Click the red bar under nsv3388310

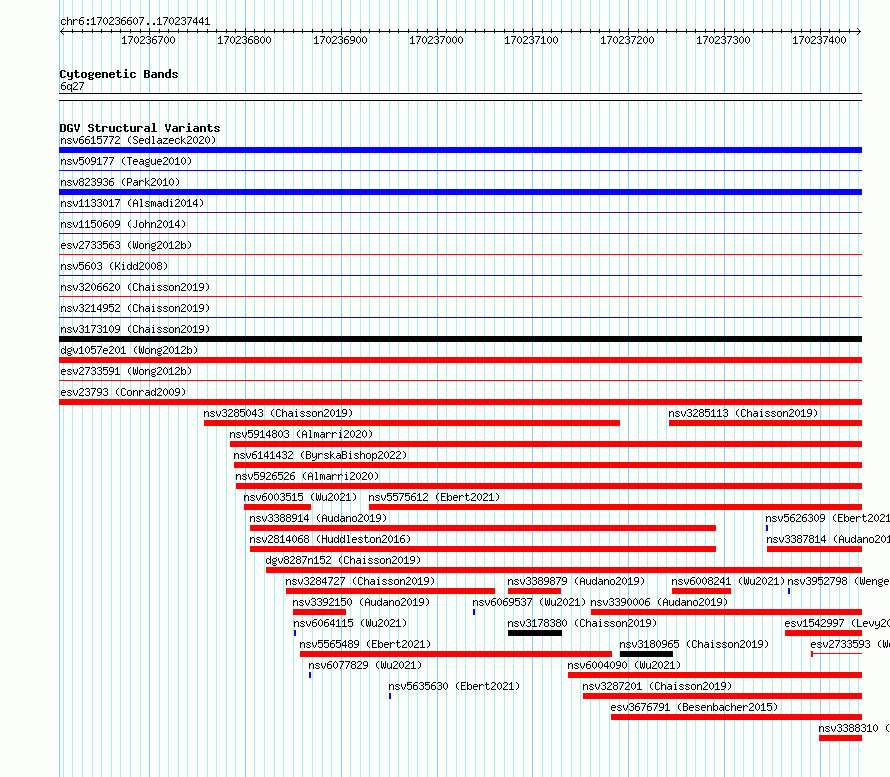pyautogui.click(x=841, y=738)
